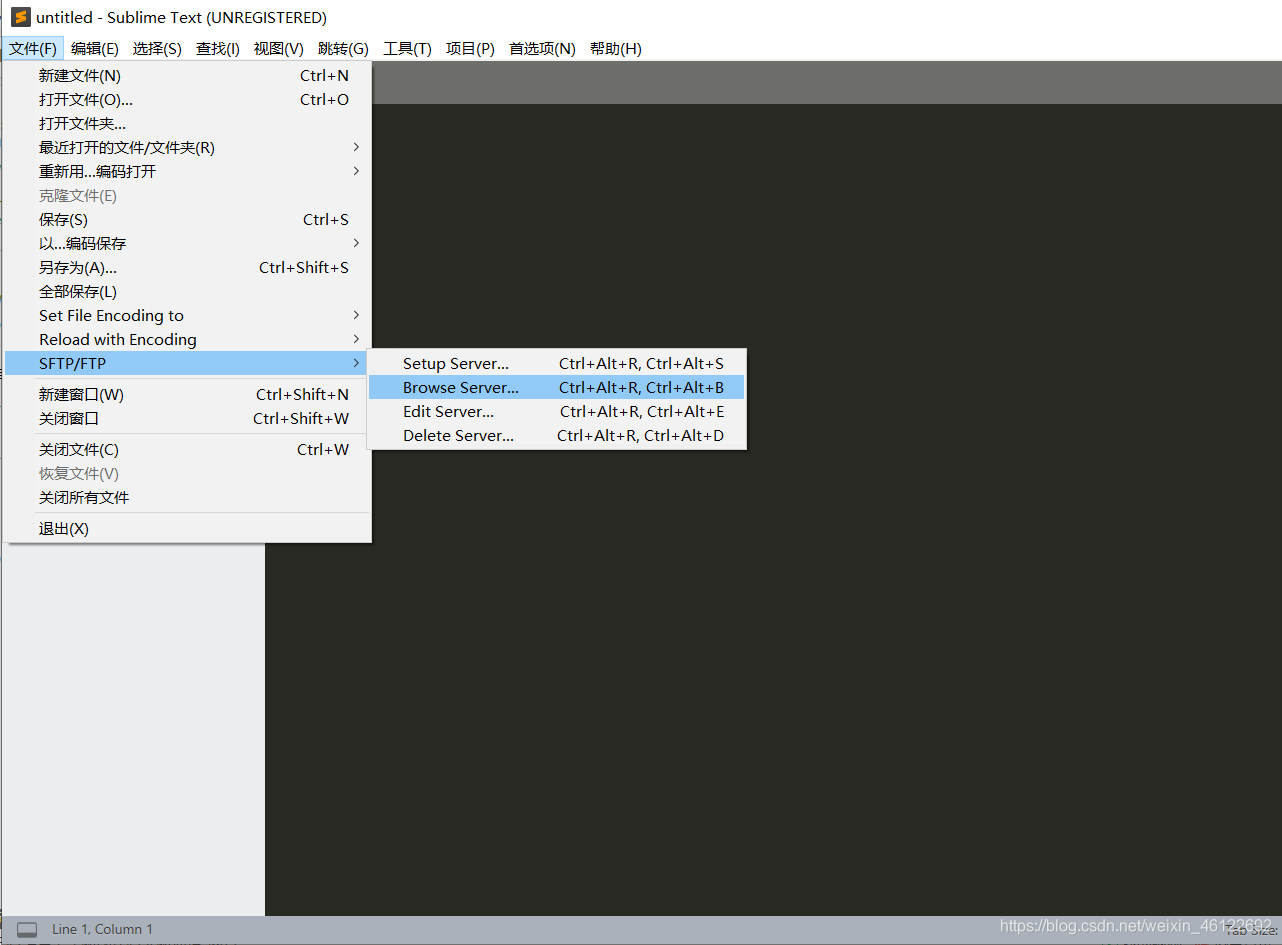Expand Set File Encoding to submenu
The image size is (1282, 945).
click(187, 315)
